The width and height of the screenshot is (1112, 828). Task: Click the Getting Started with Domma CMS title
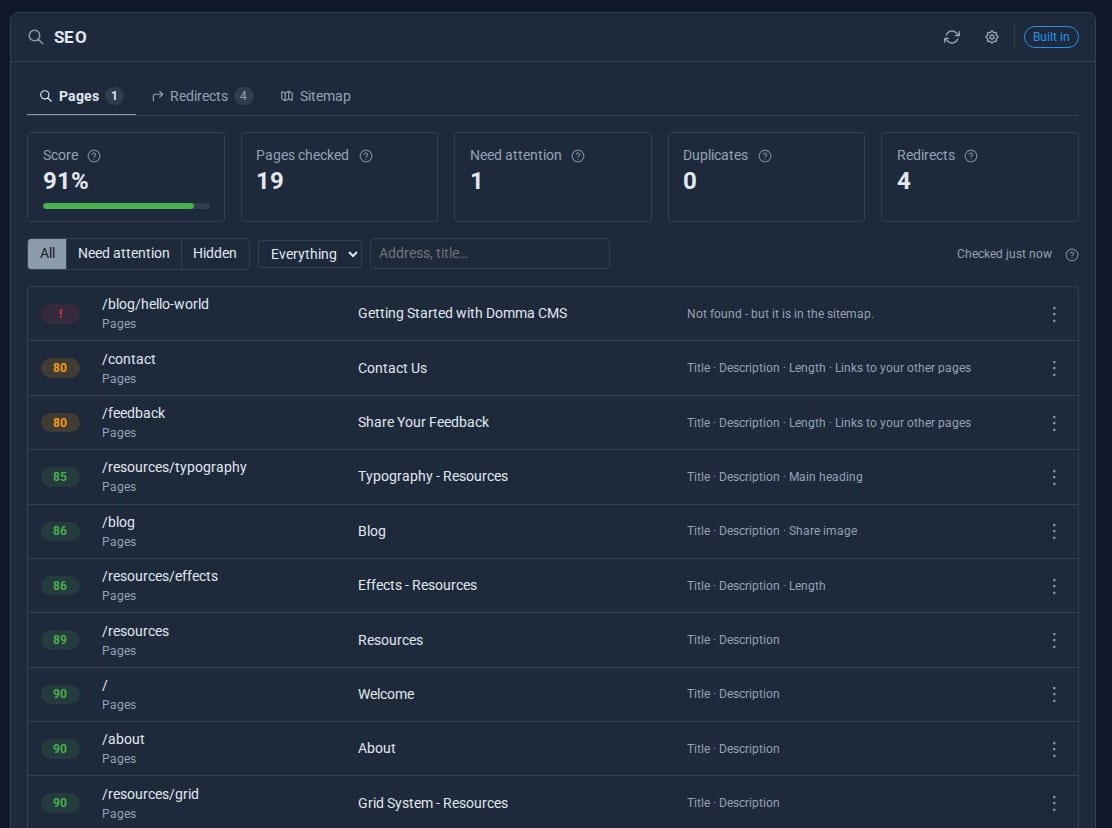coord(462,313)
